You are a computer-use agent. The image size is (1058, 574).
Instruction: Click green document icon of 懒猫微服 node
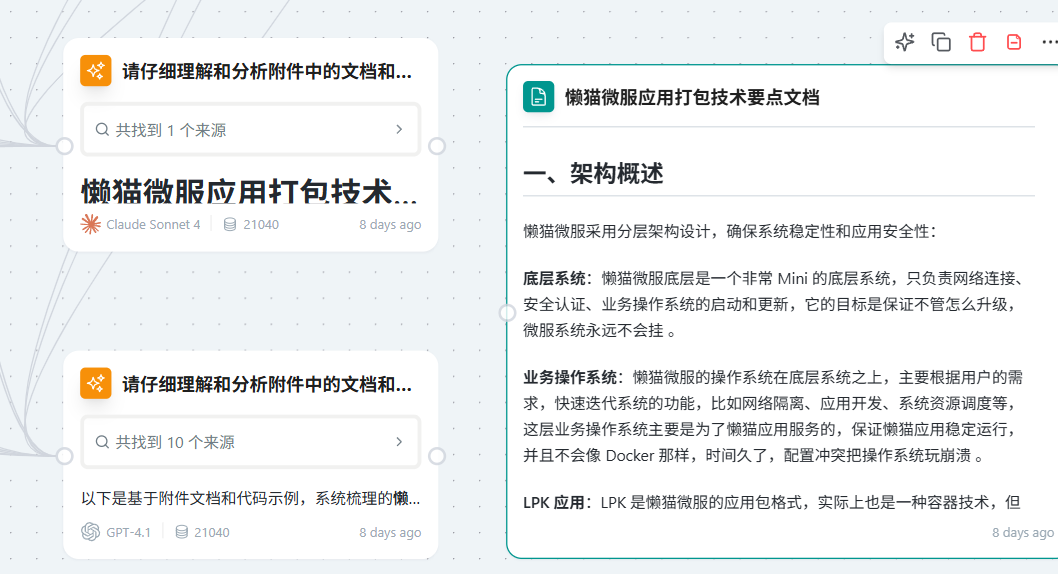pos(538,96)
